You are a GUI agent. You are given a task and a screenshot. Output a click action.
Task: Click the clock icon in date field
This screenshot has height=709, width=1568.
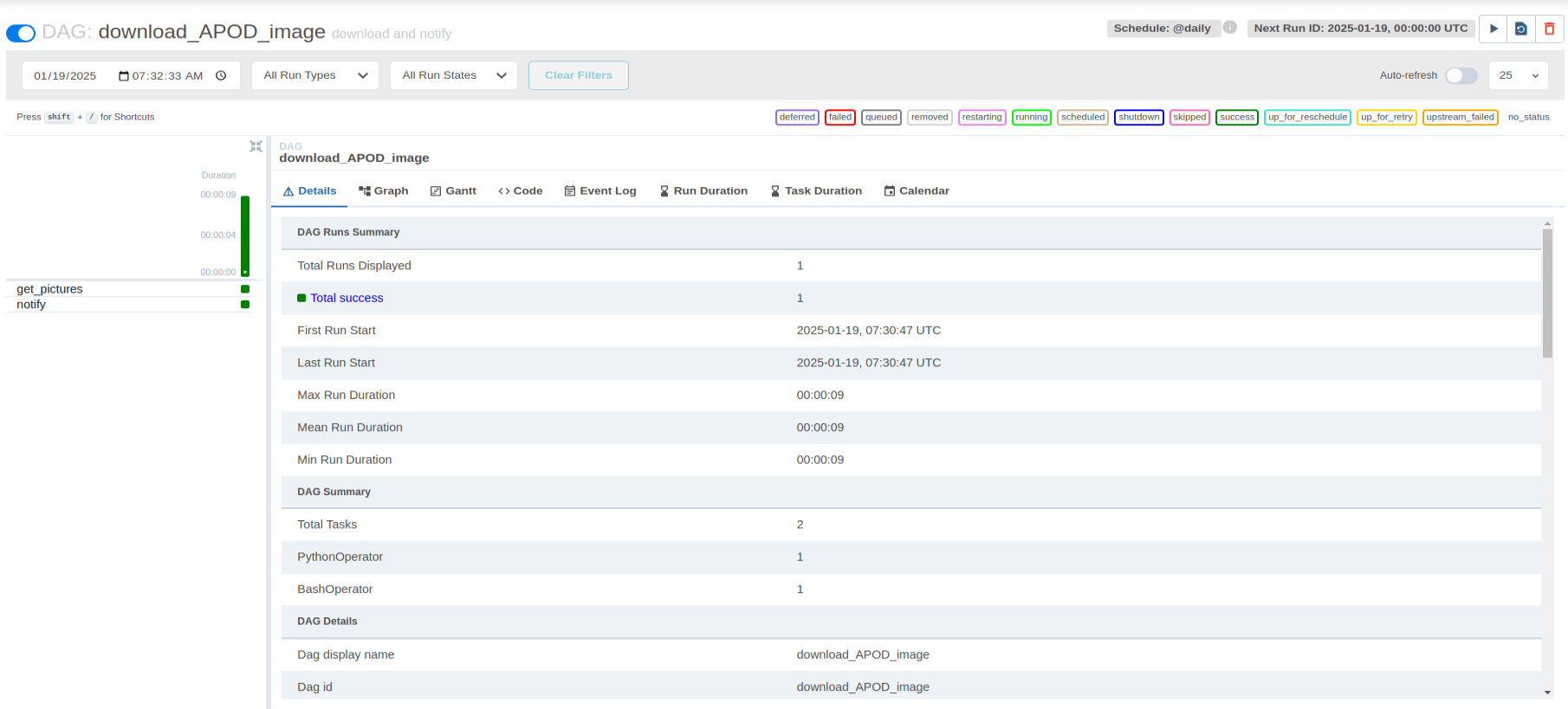tap(221, 75)
